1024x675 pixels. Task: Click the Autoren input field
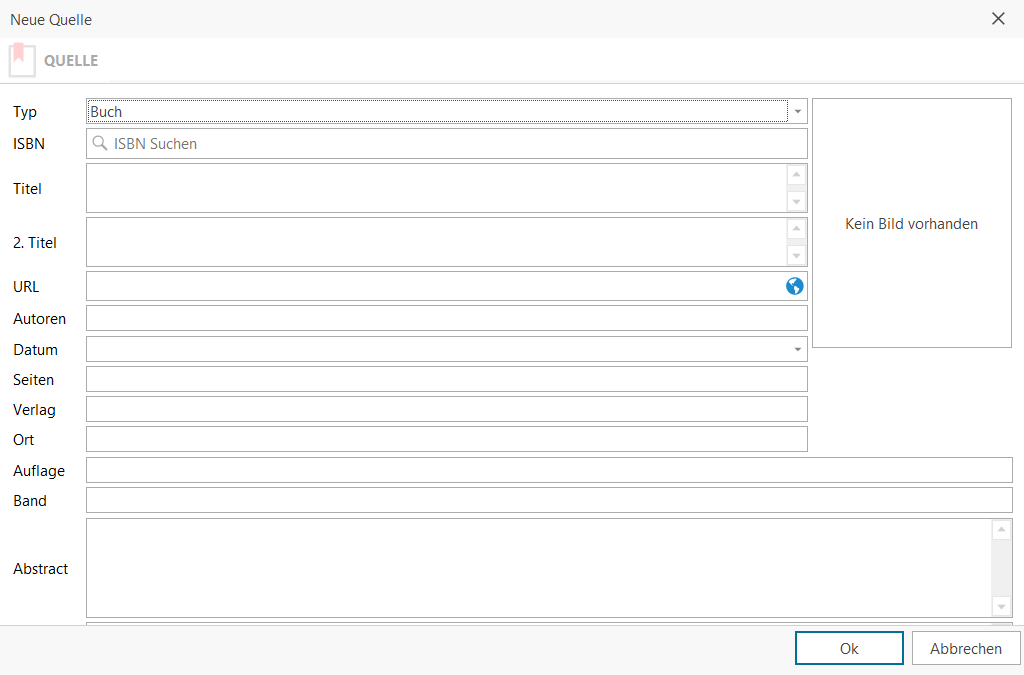pos(446,318)
